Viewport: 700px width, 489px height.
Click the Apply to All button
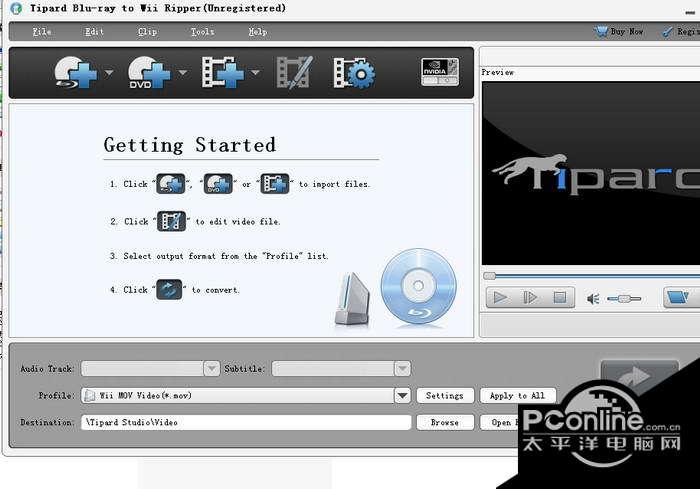point(518,396)
